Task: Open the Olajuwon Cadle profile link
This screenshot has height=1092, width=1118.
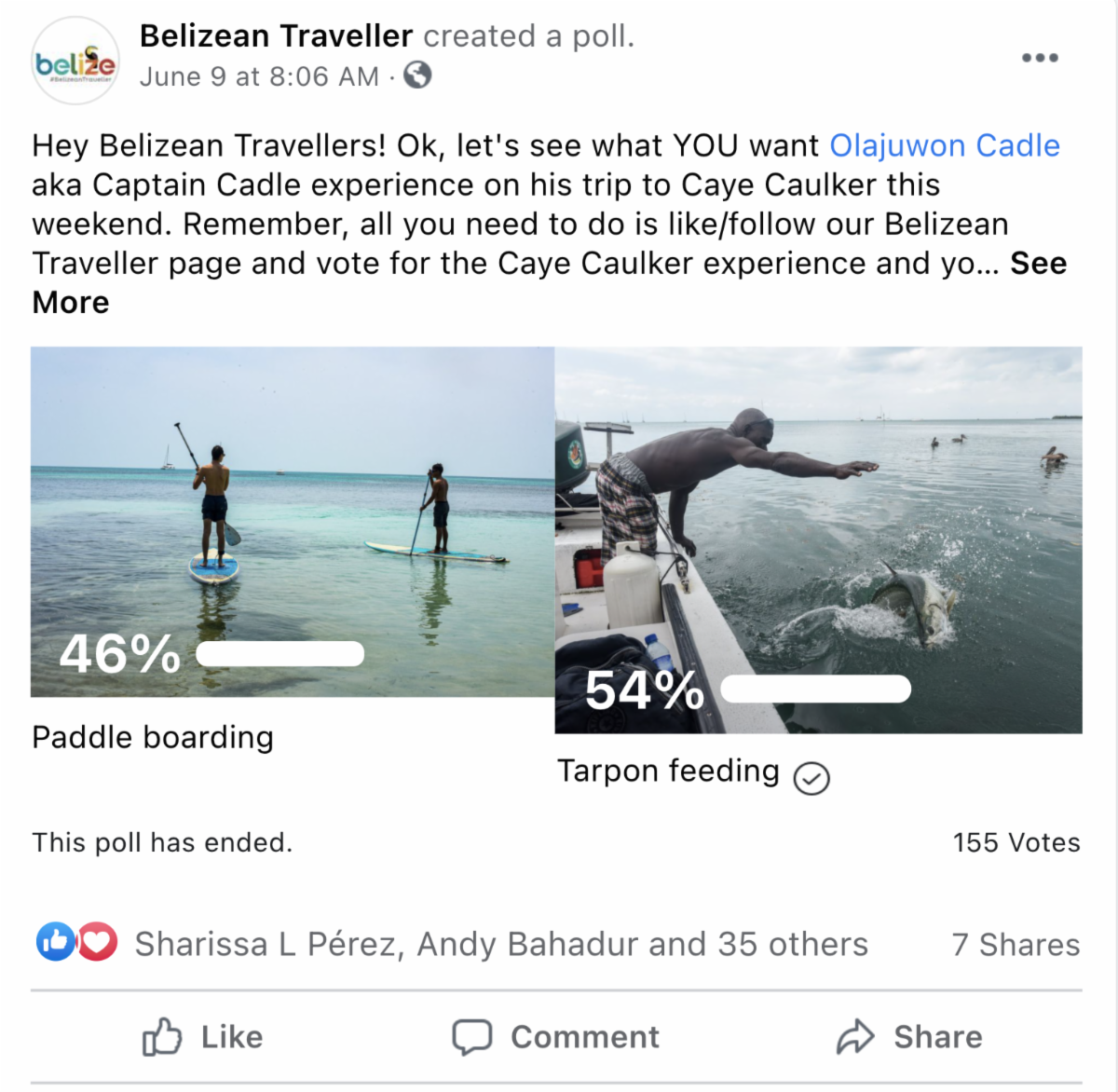Action: click(x=945, y=145)
